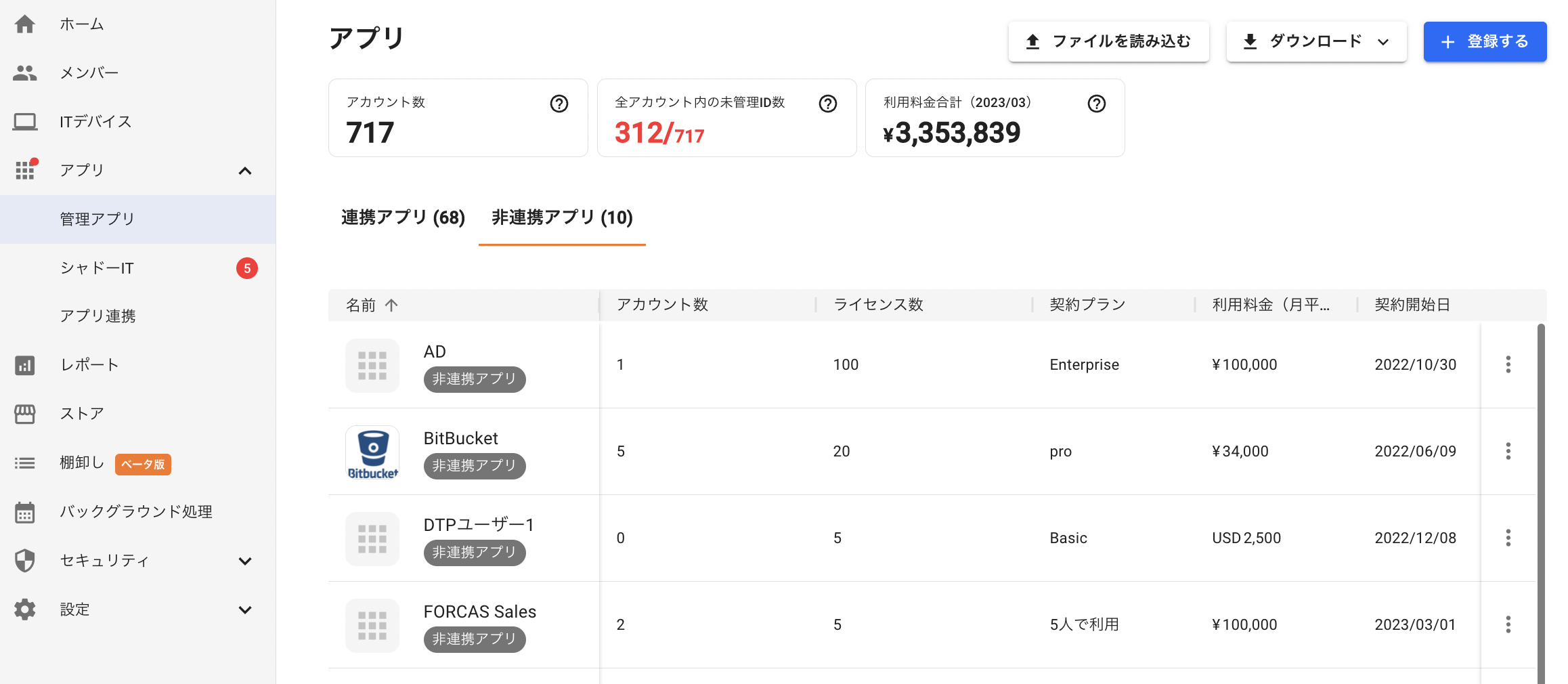Click the Home icon in sidebar
Viewport: 1568px width, 684px height.
click(25, 24)
